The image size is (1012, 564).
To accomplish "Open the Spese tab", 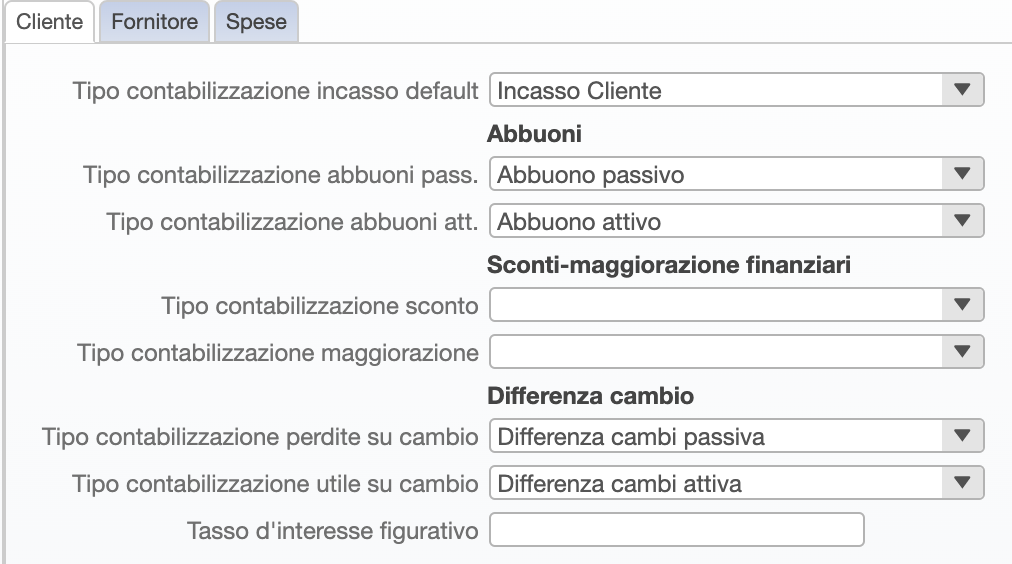I will [x=256, y=22].
